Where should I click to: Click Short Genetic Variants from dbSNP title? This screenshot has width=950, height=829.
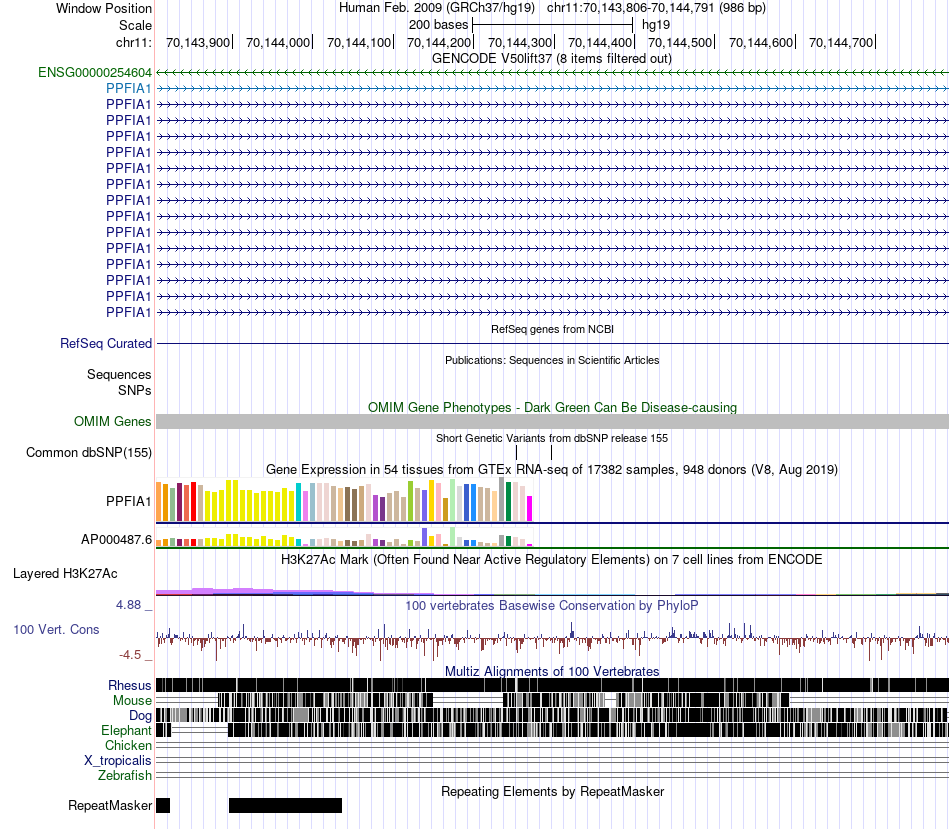coord(552,438)
